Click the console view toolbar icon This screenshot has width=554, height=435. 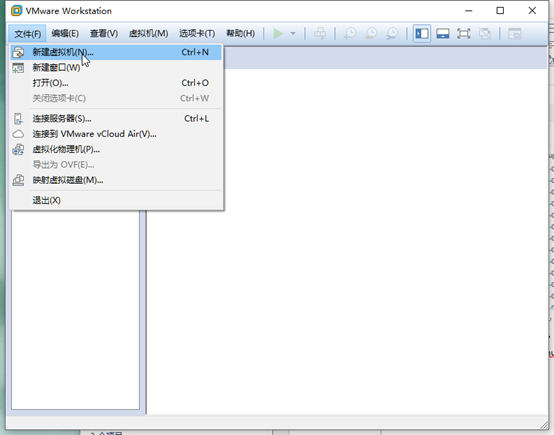[515, 34]
